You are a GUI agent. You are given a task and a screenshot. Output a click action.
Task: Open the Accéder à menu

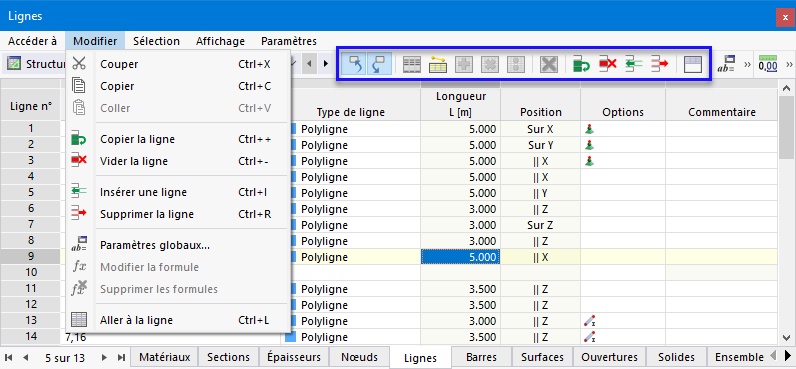32,41
